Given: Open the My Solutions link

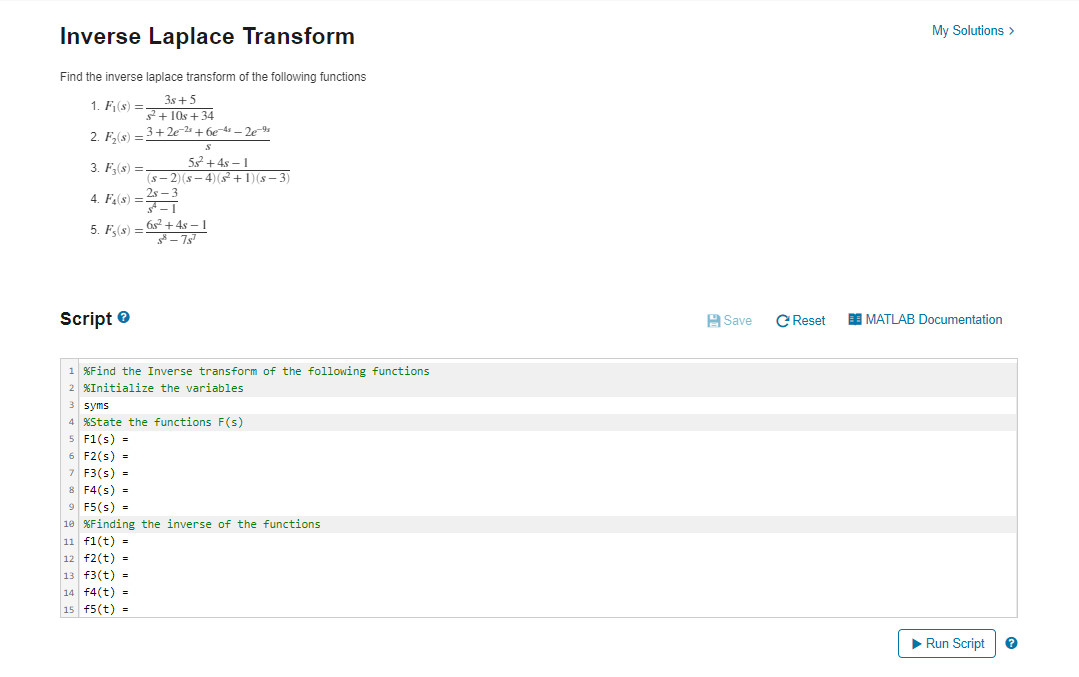Looking at the screenshot, I should click(x=968, y=31).
